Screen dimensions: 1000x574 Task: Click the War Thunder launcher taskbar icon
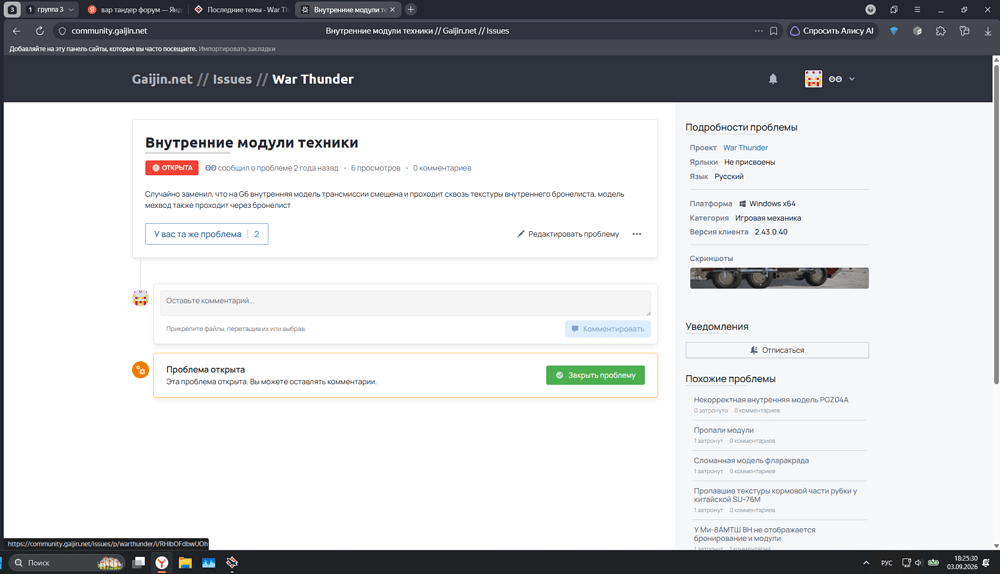point(232,563)
